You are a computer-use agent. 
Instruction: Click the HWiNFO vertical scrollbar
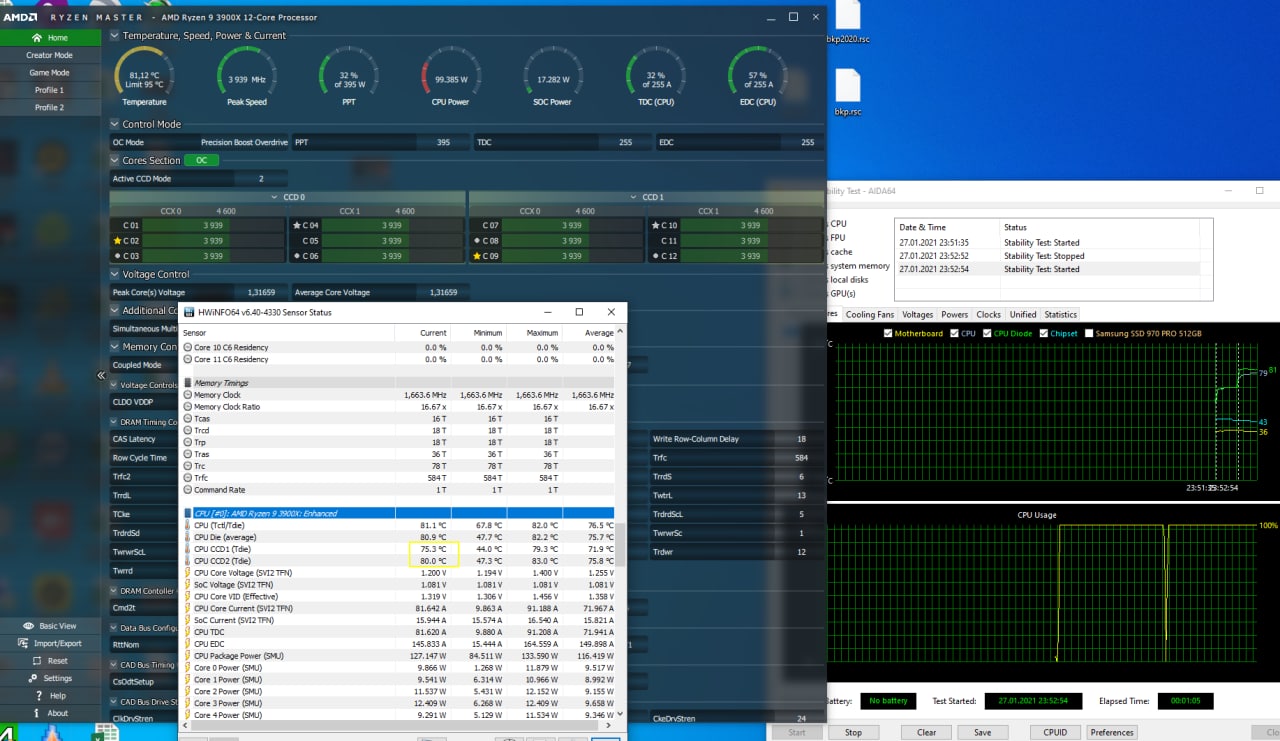pyautogui.click(x=619, y=545)
